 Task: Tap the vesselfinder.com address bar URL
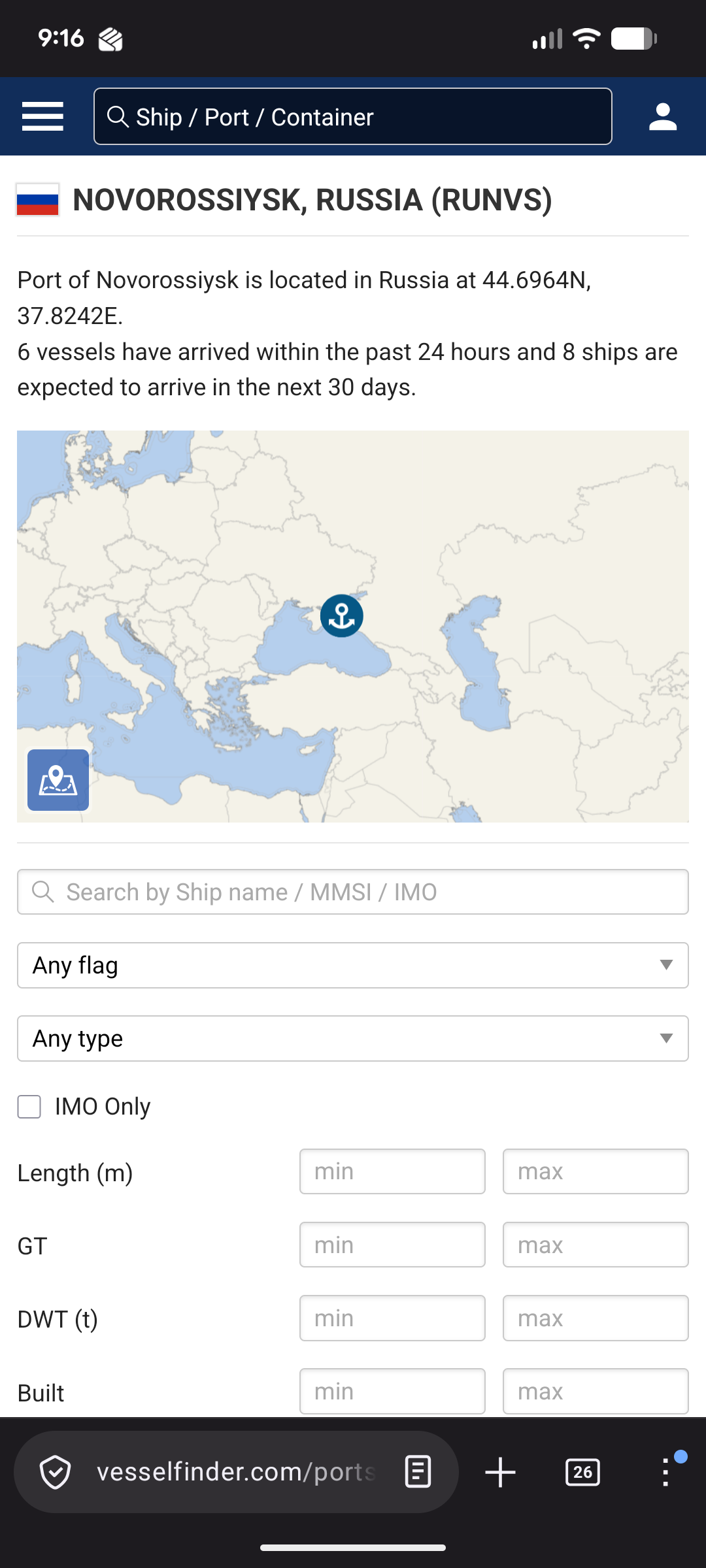(236, 1472)
